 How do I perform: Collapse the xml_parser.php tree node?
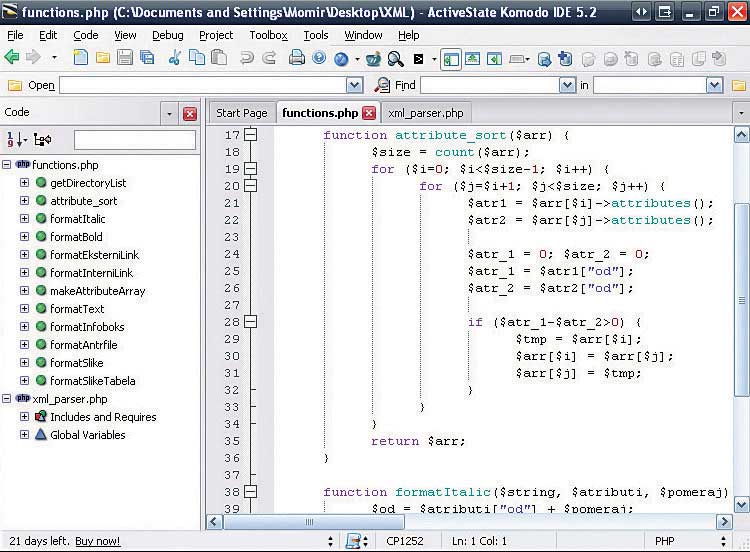6,398
